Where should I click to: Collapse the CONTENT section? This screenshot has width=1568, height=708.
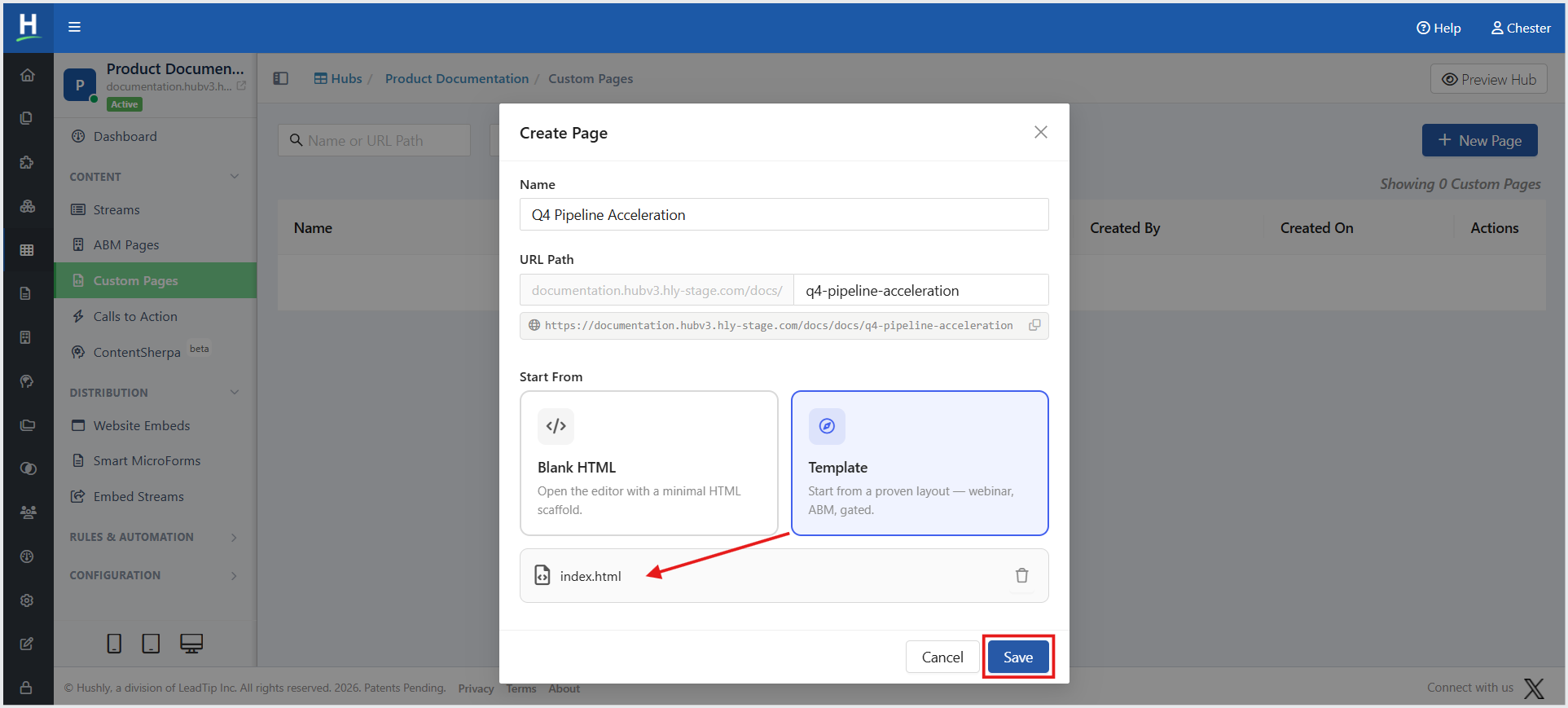click(235, 177)
